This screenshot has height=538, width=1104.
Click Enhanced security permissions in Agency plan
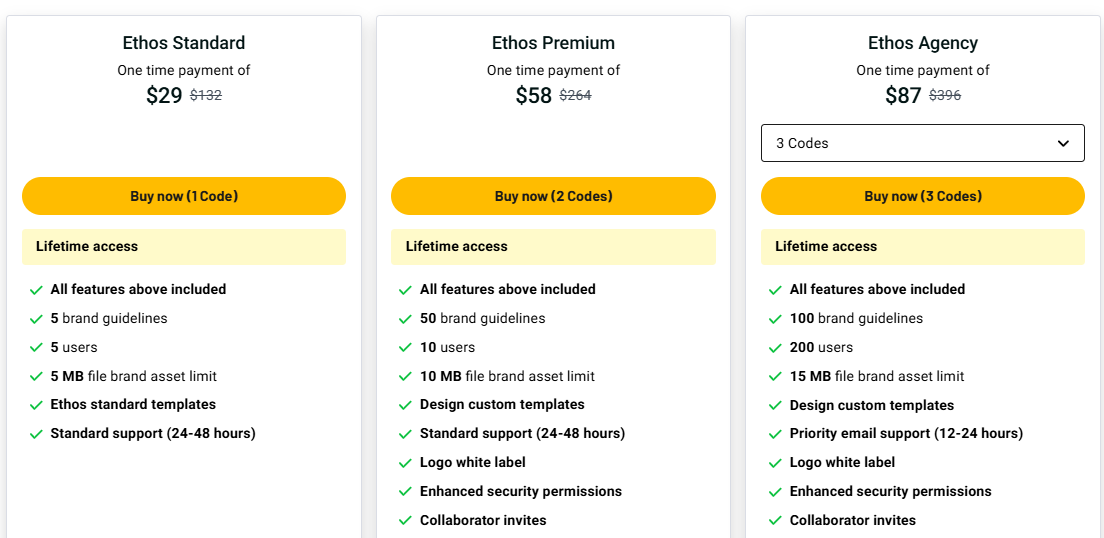[890, 491]
